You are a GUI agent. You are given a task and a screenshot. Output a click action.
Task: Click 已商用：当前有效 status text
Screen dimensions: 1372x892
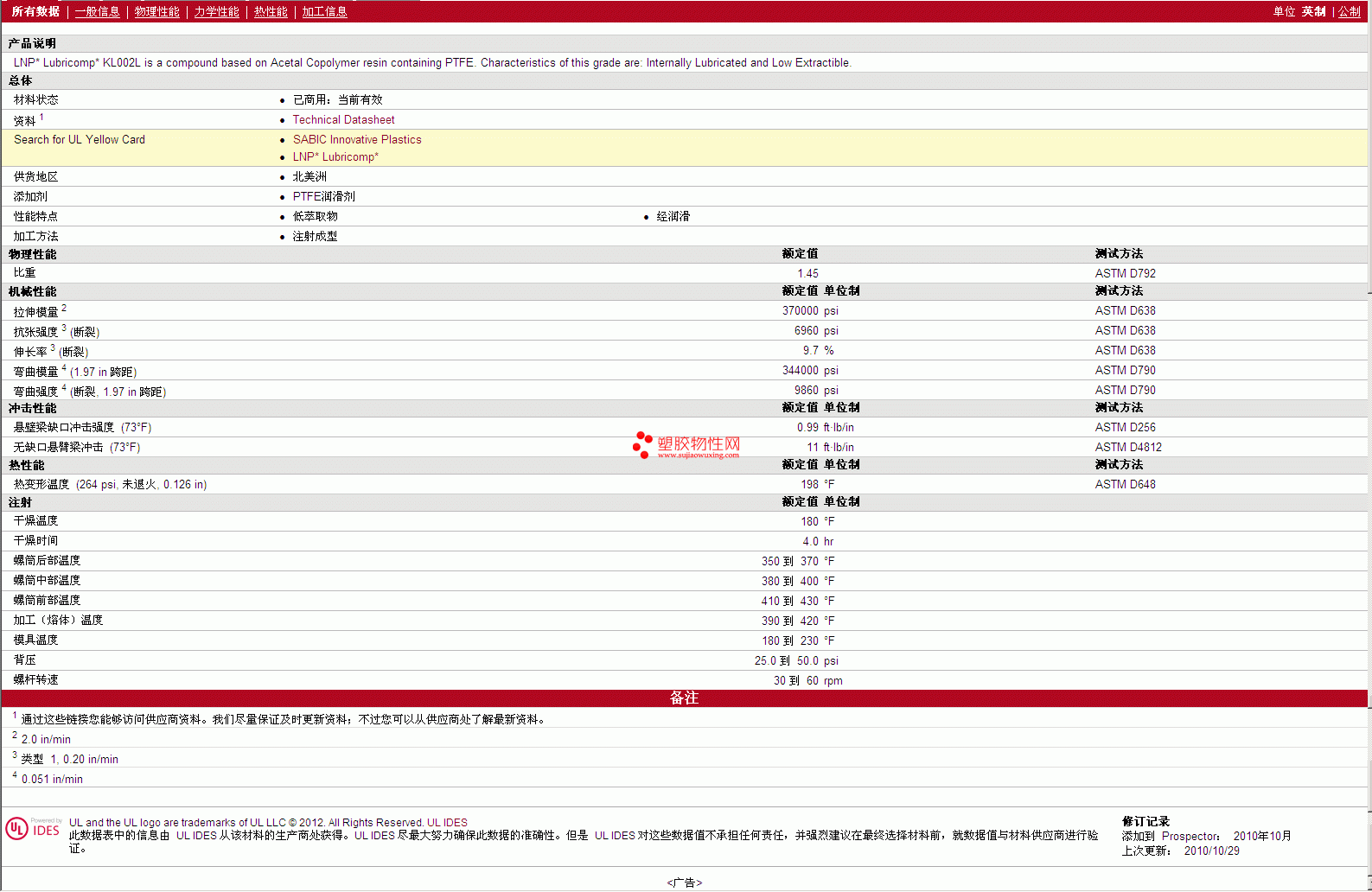point(337,100)
